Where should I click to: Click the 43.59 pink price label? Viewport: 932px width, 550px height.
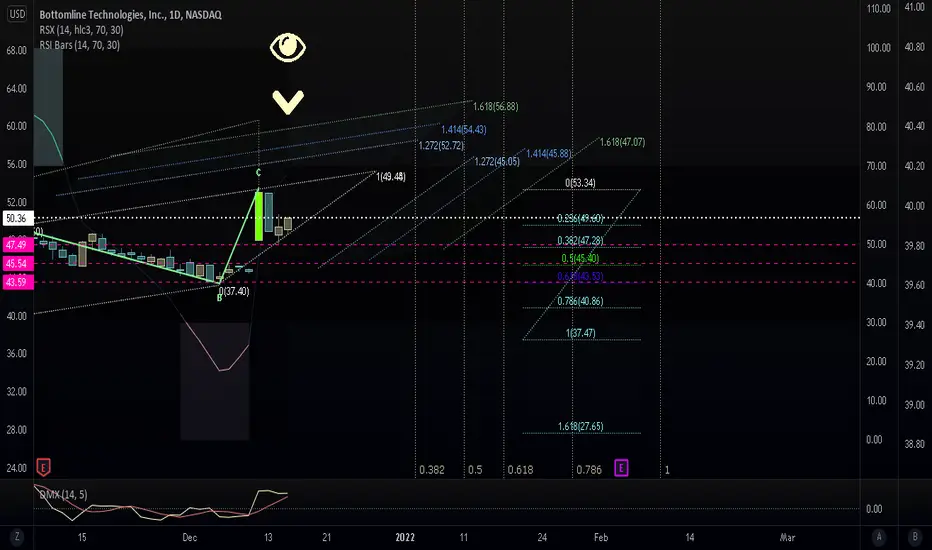coord(17,282)
